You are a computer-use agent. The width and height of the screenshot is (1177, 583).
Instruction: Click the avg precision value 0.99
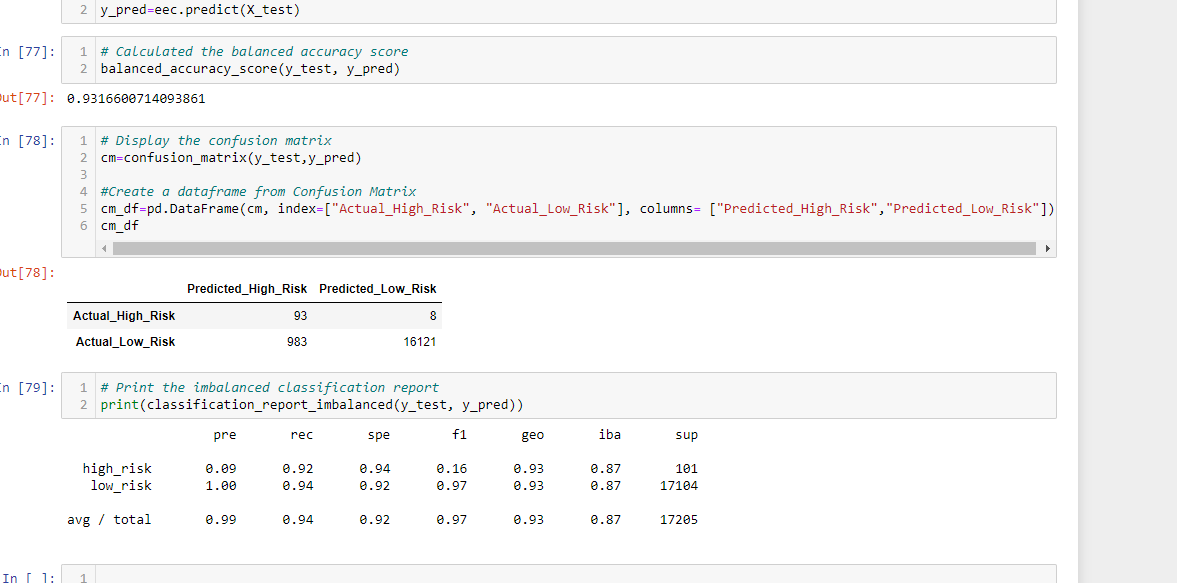[x=221, y=519]
